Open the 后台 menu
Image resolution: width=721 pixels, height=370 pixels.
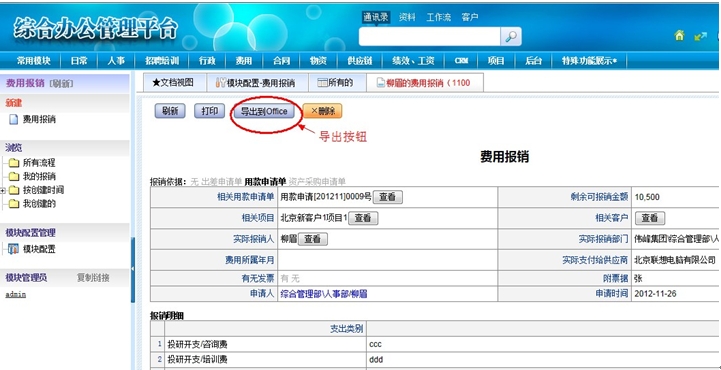[x=533, y=61]
